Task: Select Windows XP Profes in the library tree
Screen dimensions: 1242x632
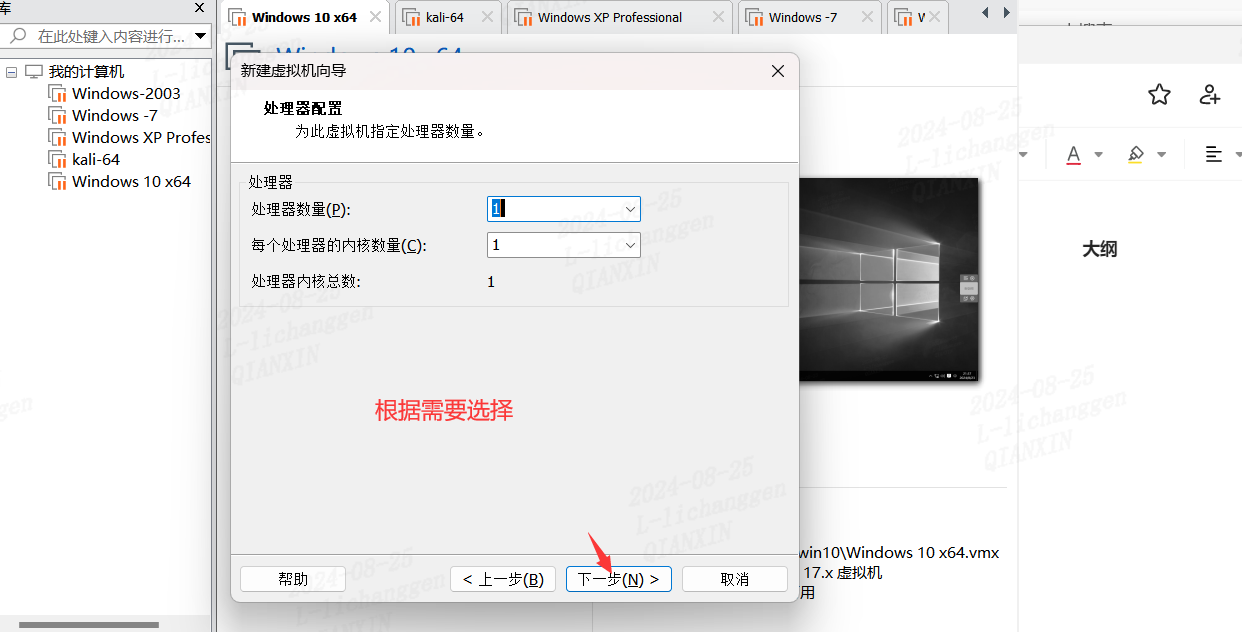Action: [x=141, y=137]
